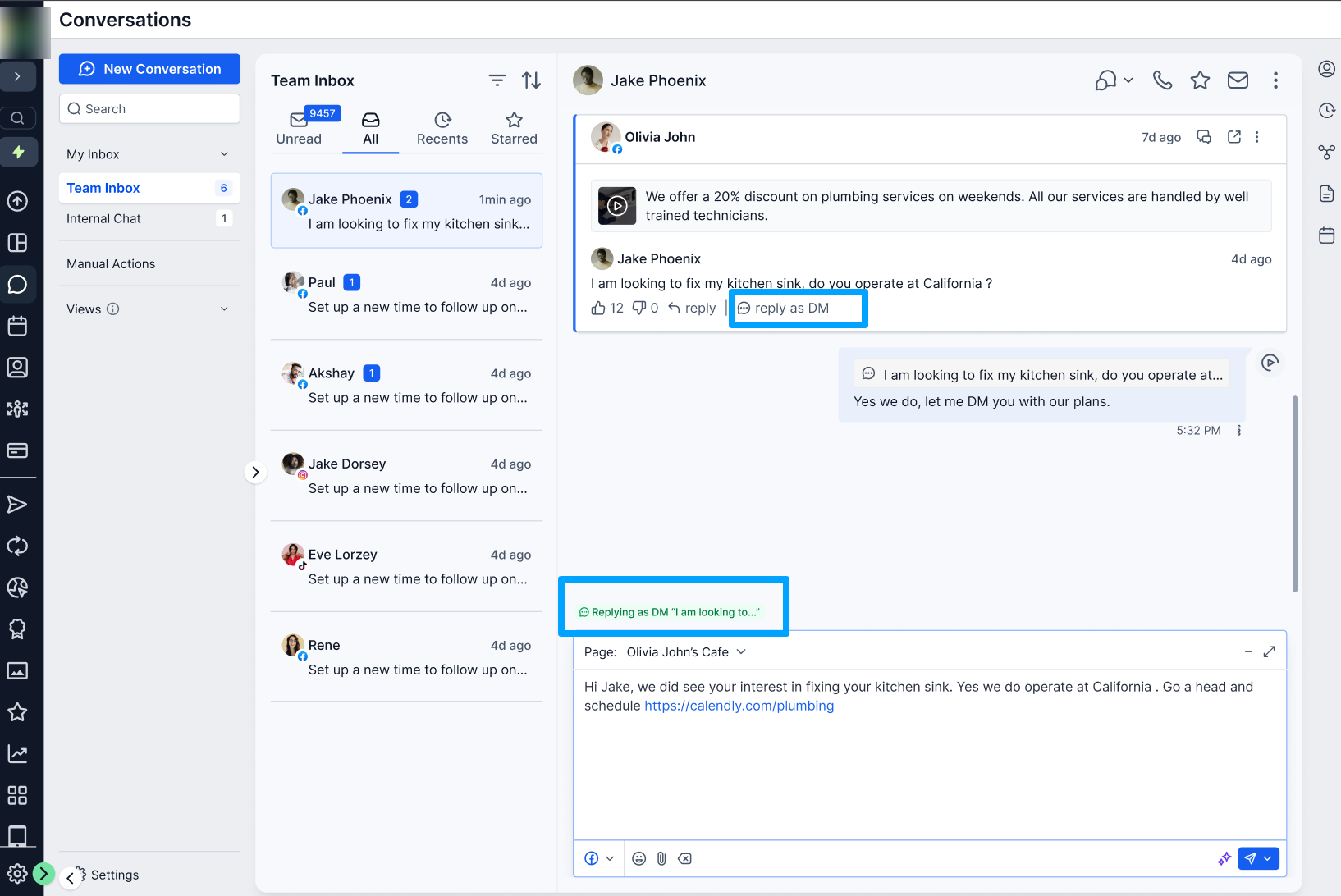The height and width of the screenshot is (896, 1341).
Task: Click the comments icon on Olivia John post
Action: [x=1204, y=137]
